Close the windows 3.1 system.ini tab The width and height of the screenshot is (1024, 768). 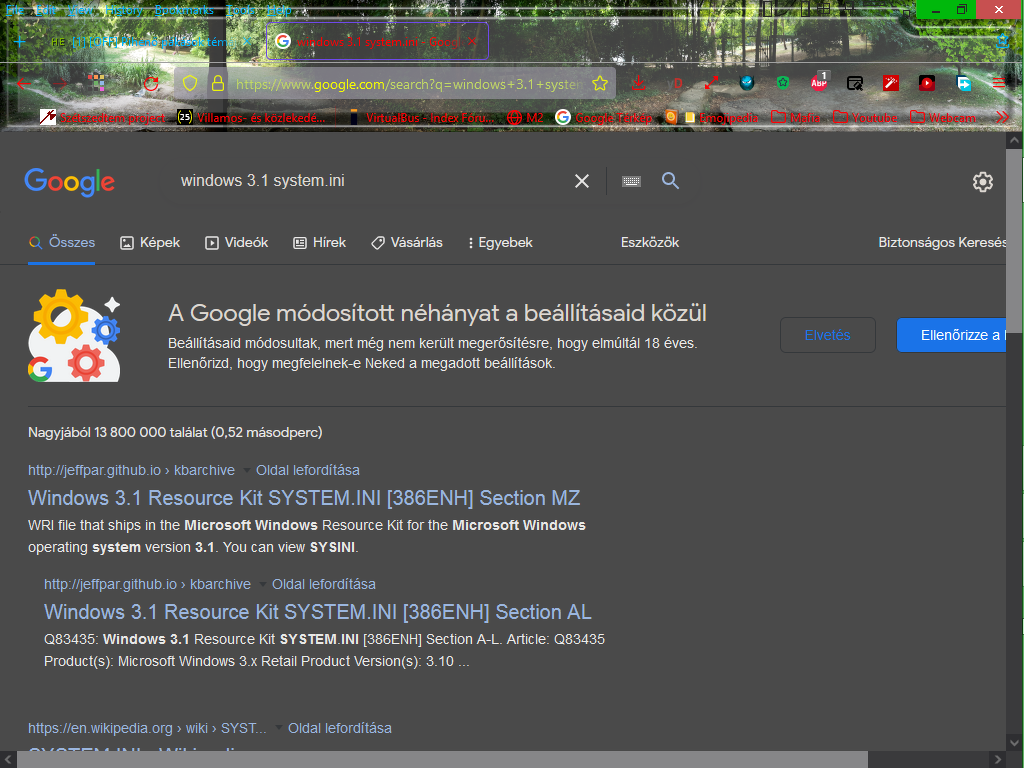[x=472, y=42]
